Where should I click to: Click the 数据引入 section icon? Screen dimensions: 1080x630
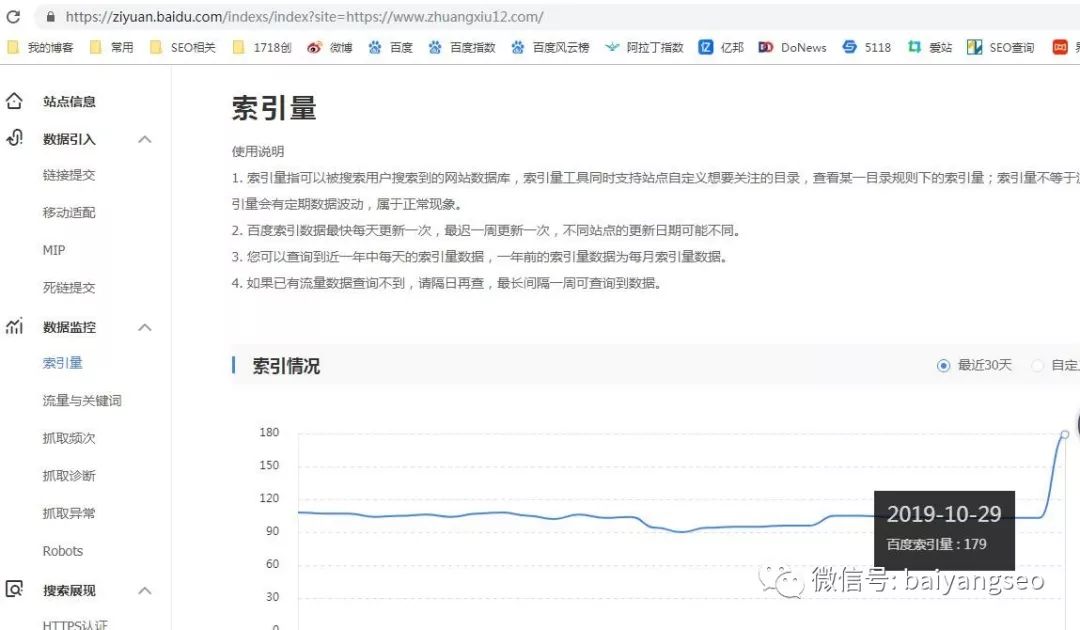14,139
